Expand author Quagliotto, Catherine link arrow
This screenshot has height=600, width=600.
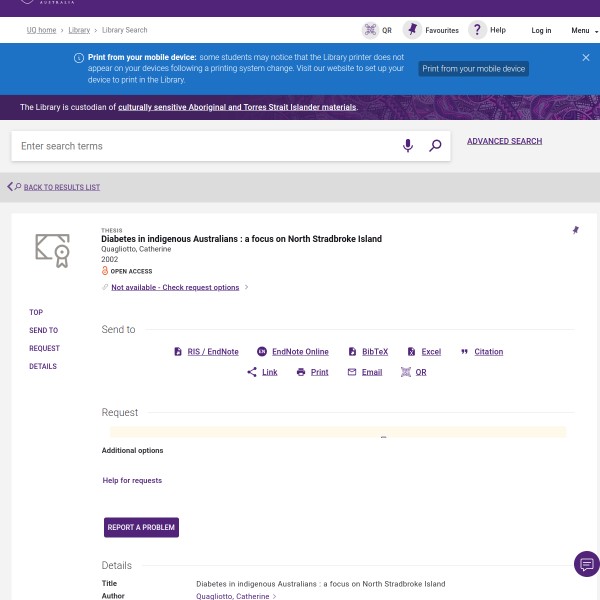click(275, 597)
